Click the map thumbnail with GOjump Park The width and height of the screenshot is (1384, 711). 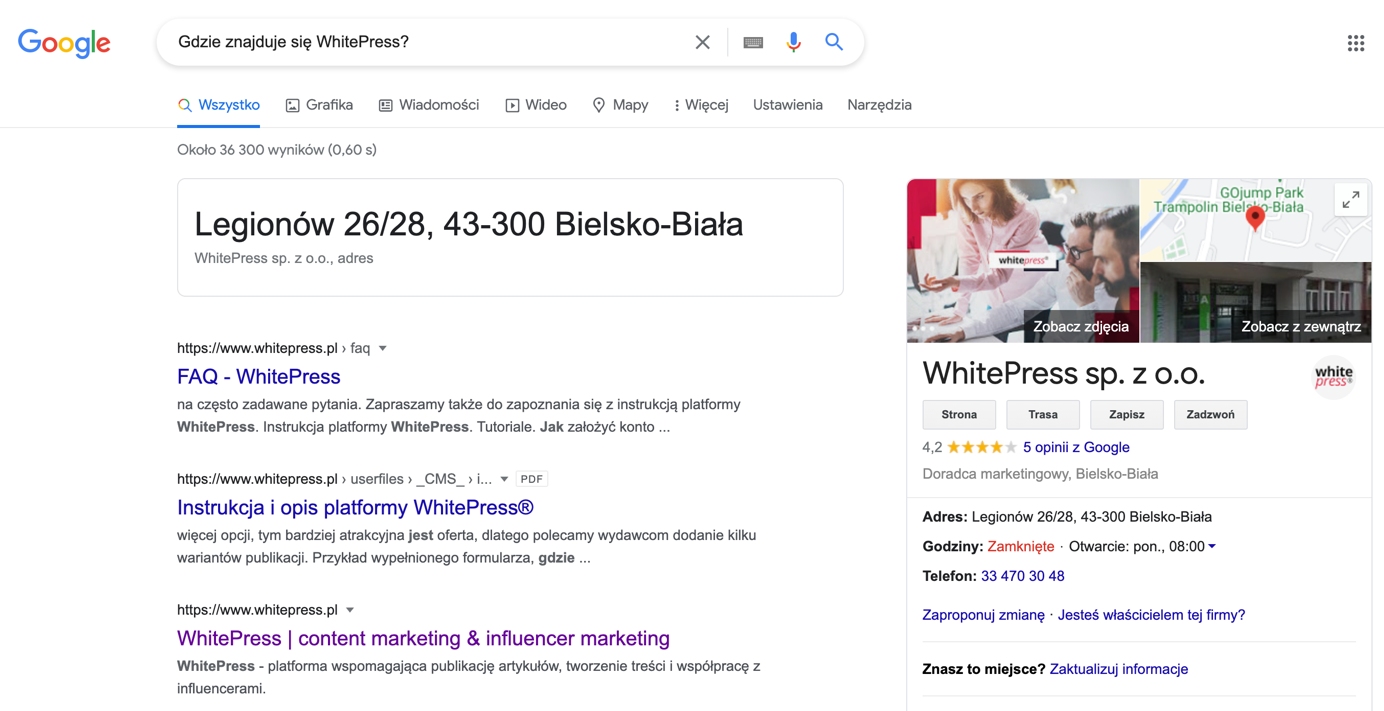click(1256, 220)
